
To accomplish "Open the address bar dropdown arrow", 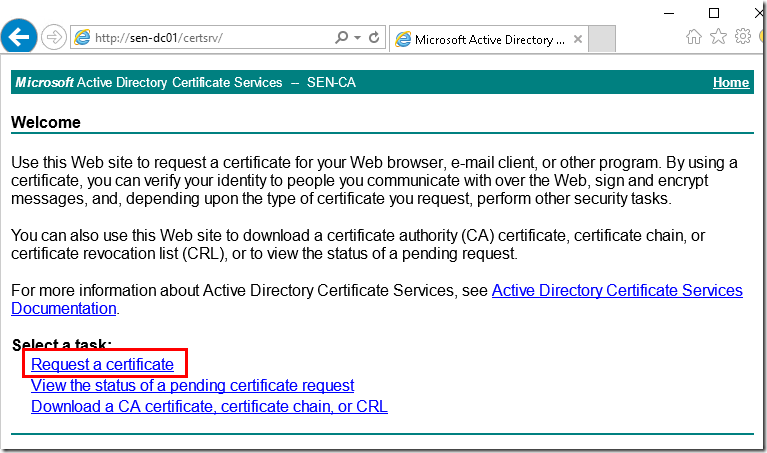I will tap(358, 38).
